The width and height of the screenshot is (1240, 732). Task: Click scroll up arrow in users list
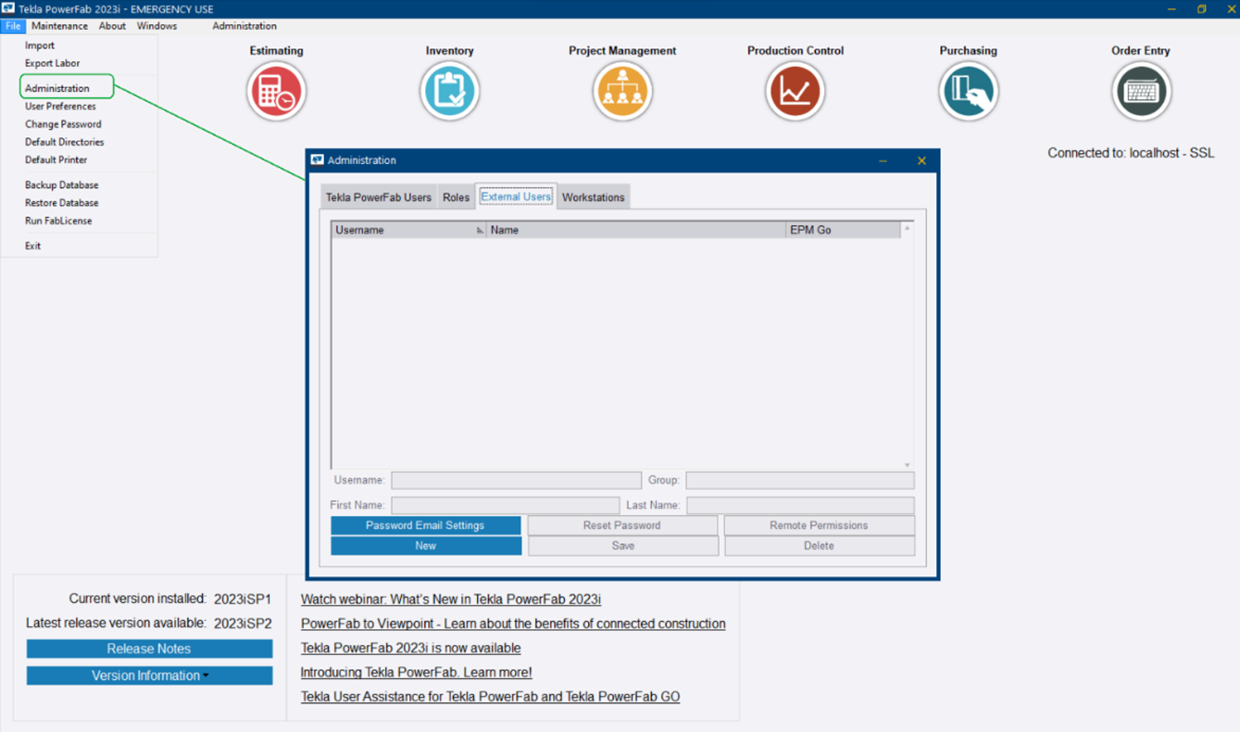[x=907, y=229]
